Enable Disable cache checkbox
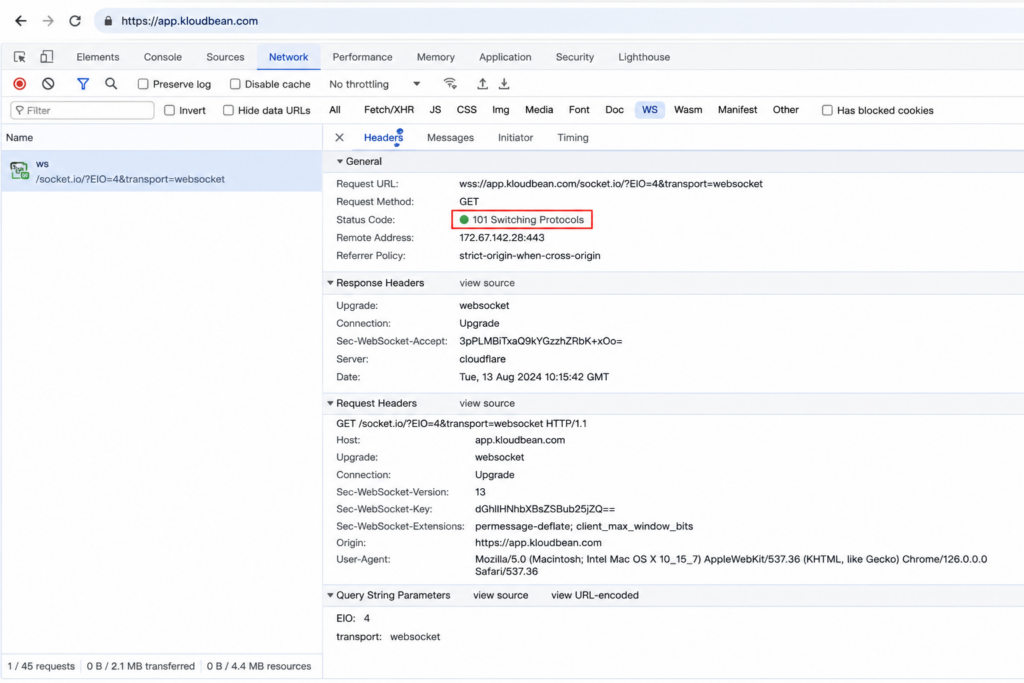 tap(235, 84)
